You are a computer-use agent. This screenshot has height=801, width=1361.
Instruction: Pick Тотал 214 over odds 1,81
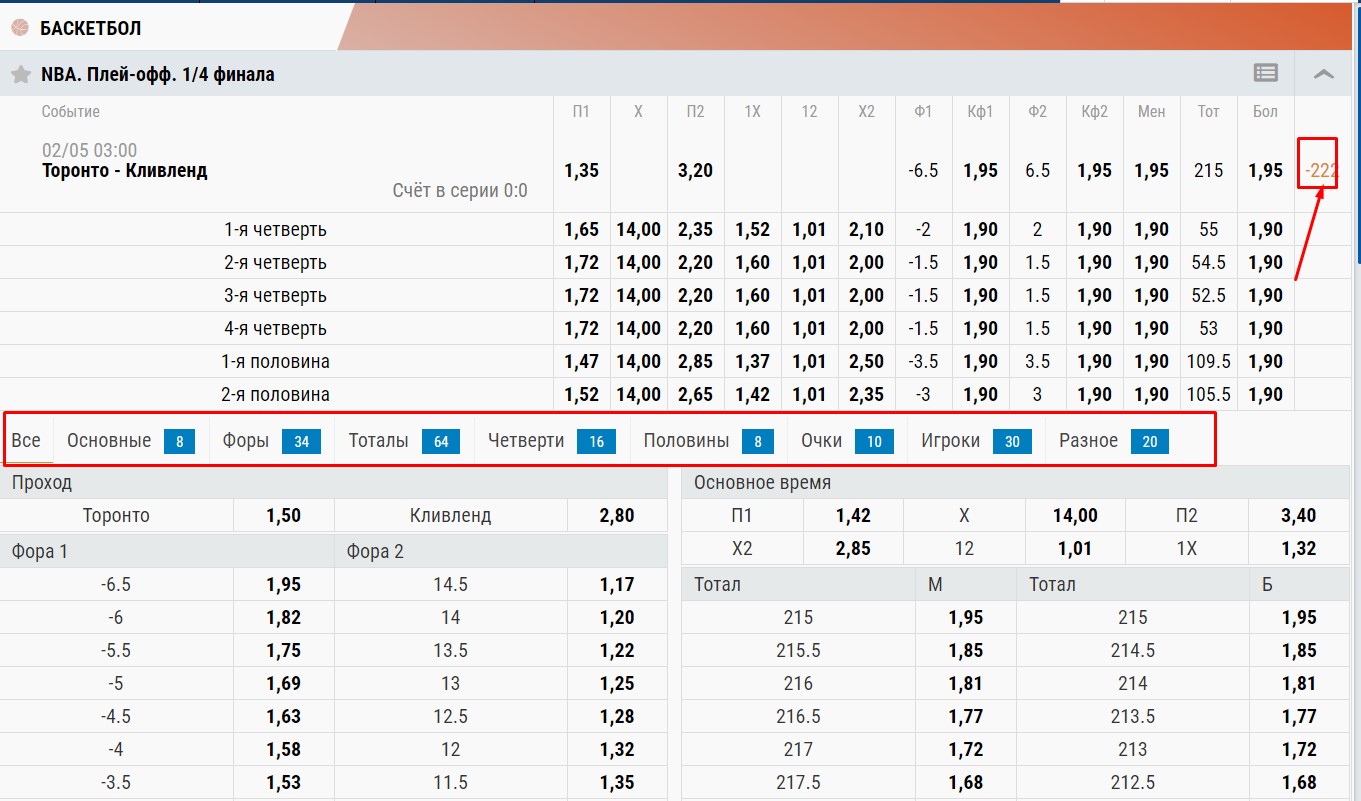click(1298, 683)
